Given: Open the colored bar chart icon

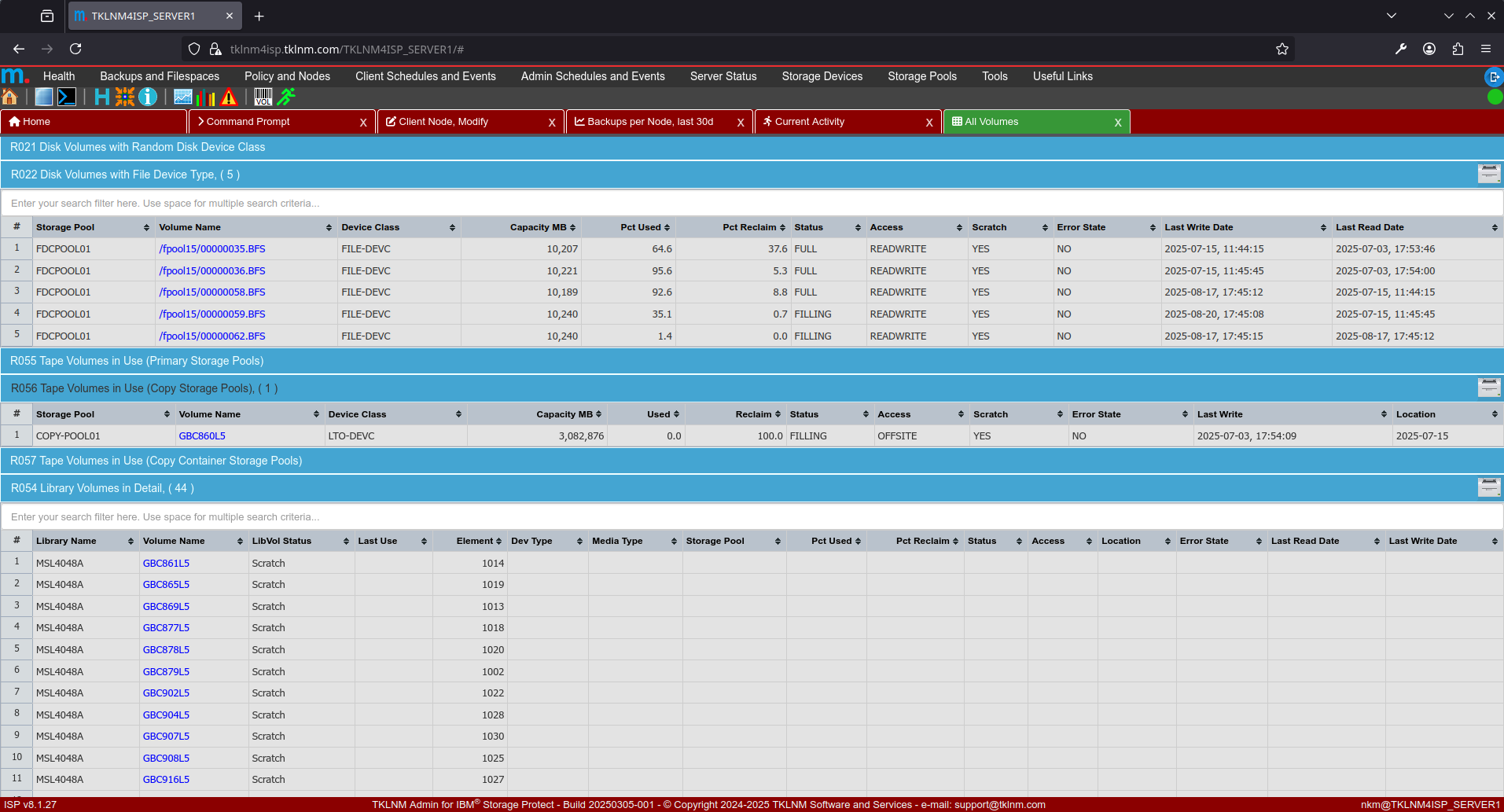Looking at the screenshot, I should click(206, 97).
